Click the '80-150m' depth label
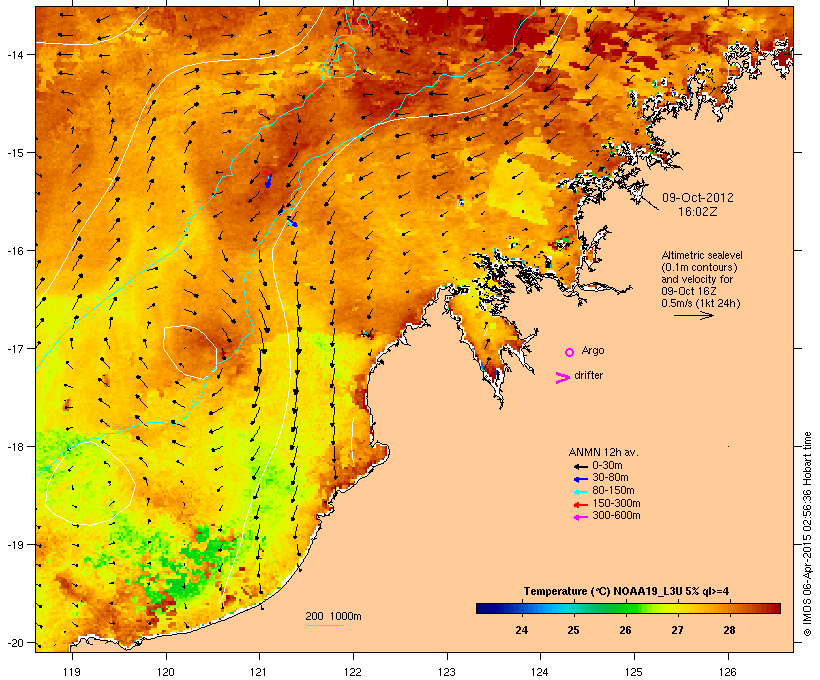This screenshot has height=680, width=820. click(613, 491)
